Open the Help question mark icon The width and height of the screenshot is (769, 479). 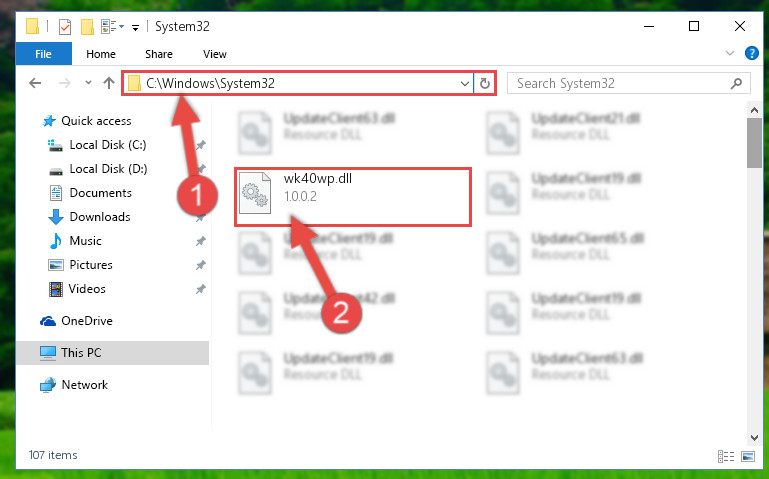coord(751,53)
